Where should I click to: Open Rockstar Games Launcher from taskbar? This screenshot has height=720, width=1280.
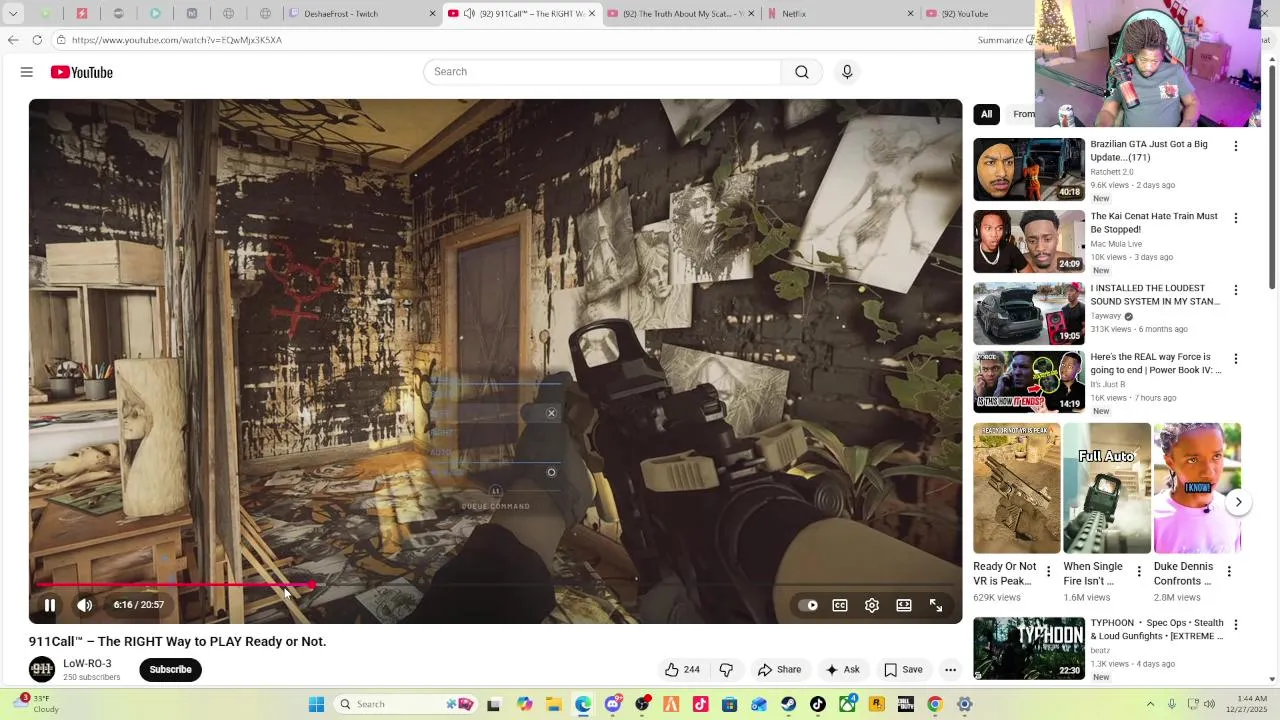(x=877, y=705)
